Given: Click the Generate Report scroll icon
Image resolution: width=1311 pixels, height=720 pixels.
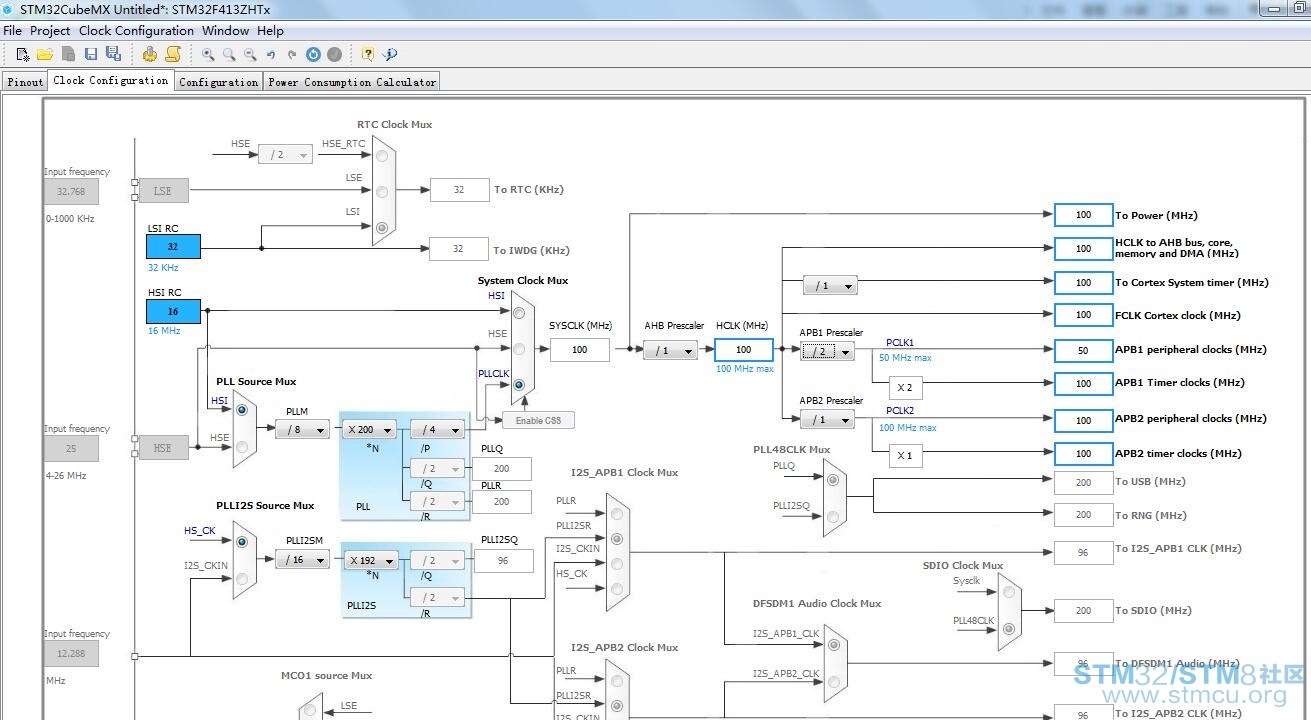Looking at the screenshot, I should point(173,54).
